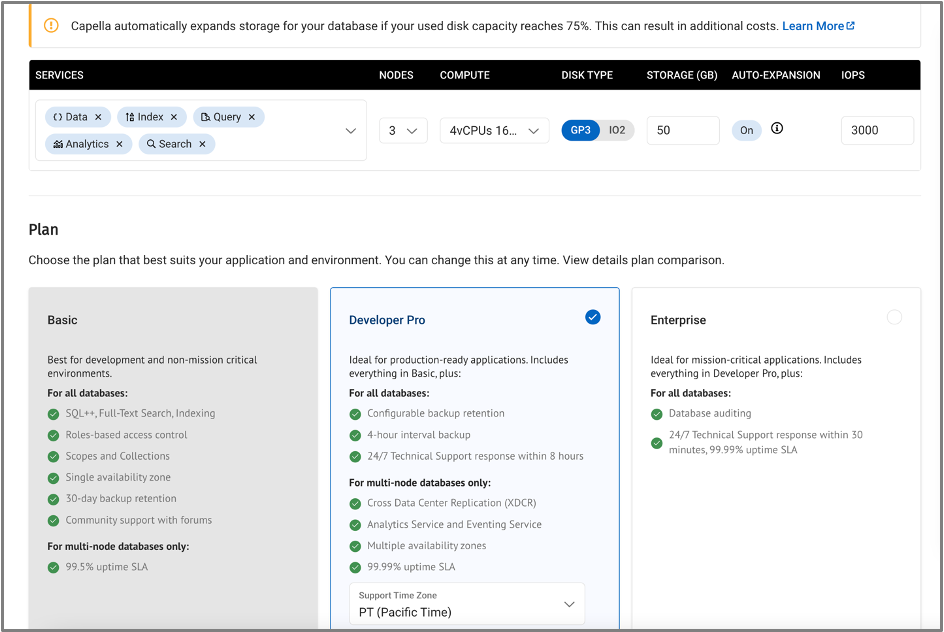
Task: Click the AUTO-EXPANSION column header
Action: coord(776,75)
